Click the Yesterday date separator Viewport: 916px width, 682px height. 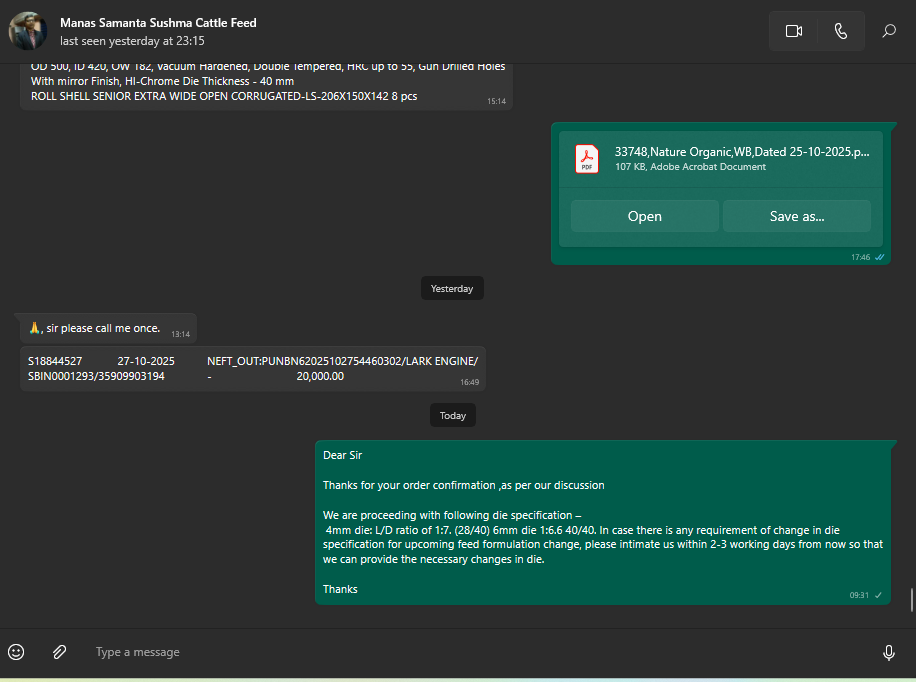pyautogui.click(x=452, y=288)
